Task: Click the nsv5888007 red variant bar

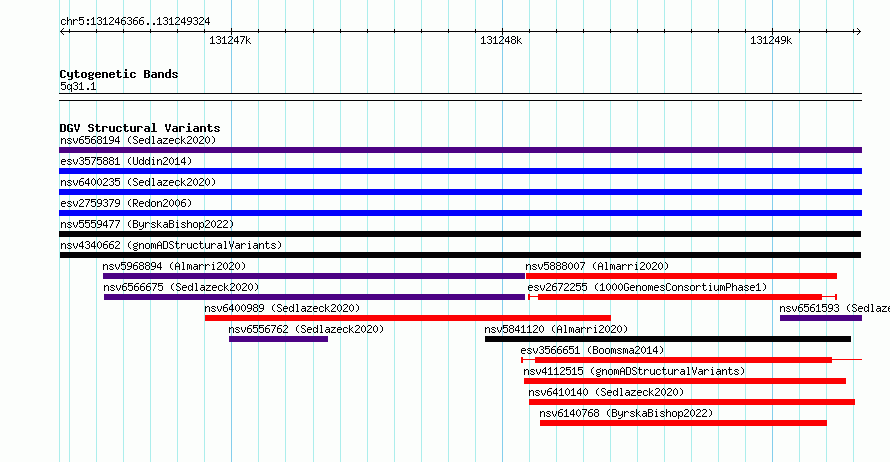Action: (x=681, y=276)
